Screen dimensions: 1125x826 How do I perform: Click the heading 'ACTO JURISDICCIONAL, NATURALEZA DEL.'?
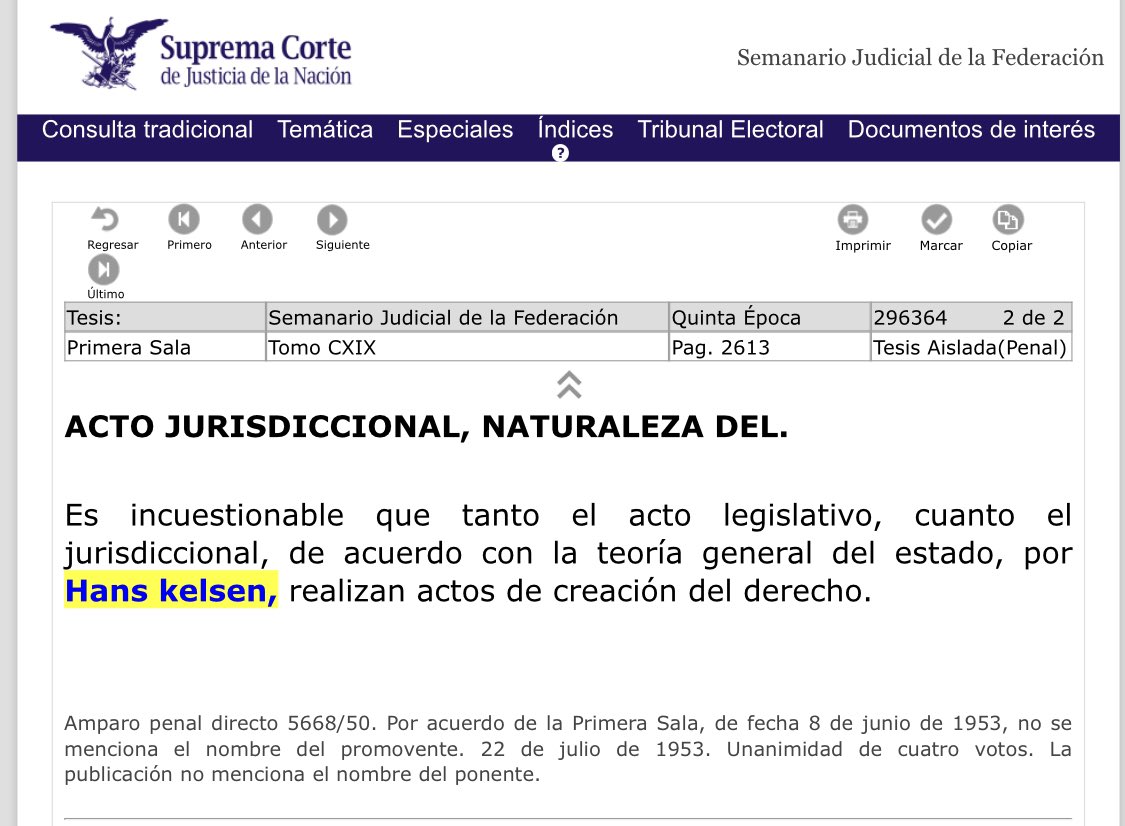[426, 427]
